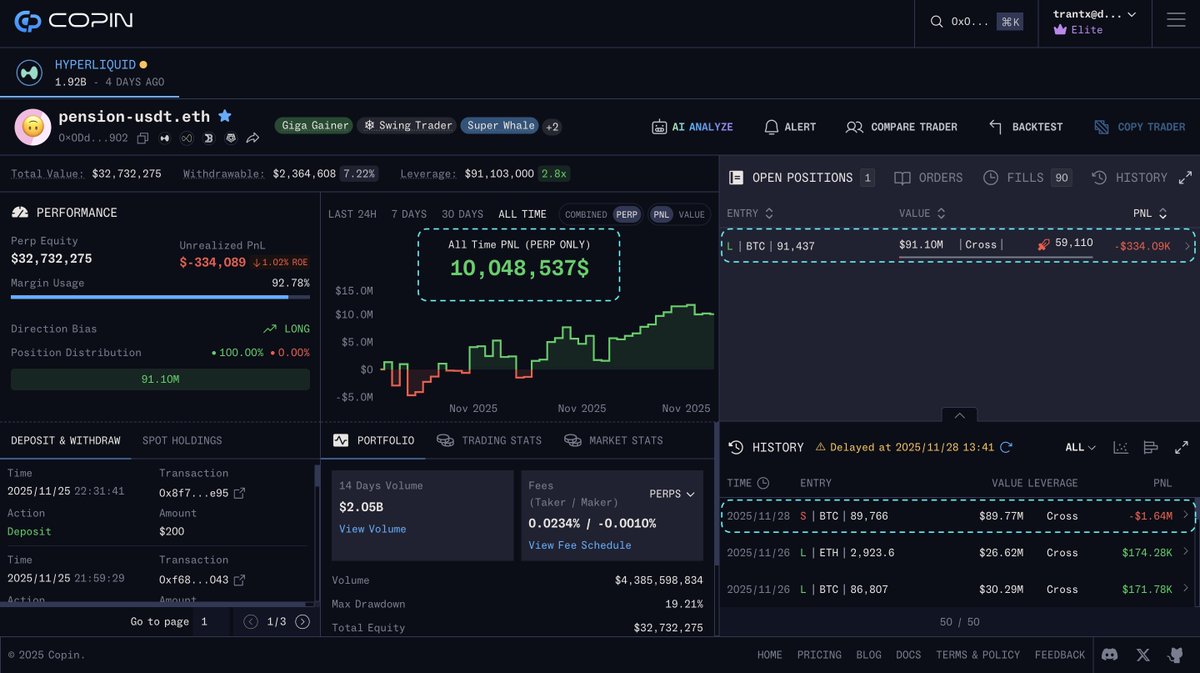Open the MARKET STATS tab
Image resolution: width=1200 pixels, height=673 pixels.
(613, 440)
